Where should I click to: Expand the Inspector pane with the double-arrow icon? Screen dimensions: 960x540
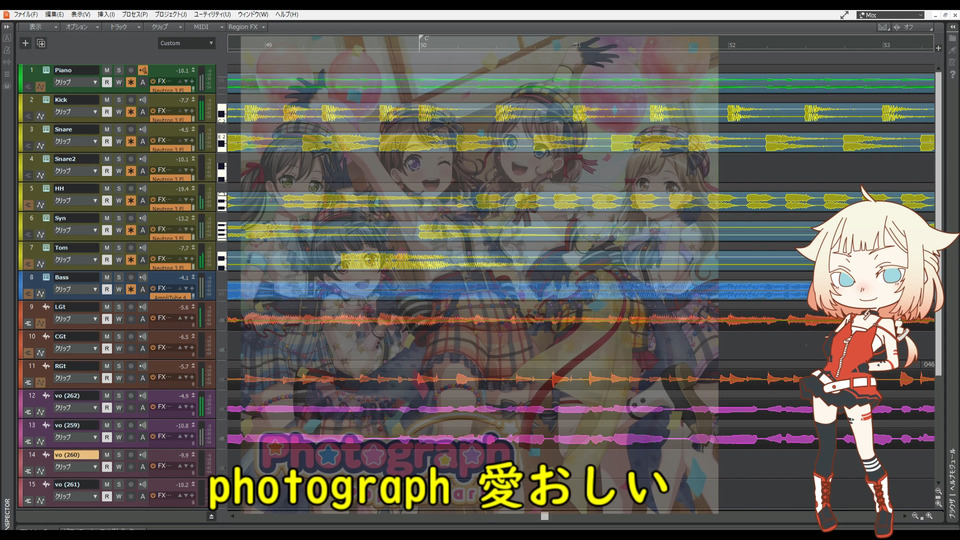coord(7,26)
